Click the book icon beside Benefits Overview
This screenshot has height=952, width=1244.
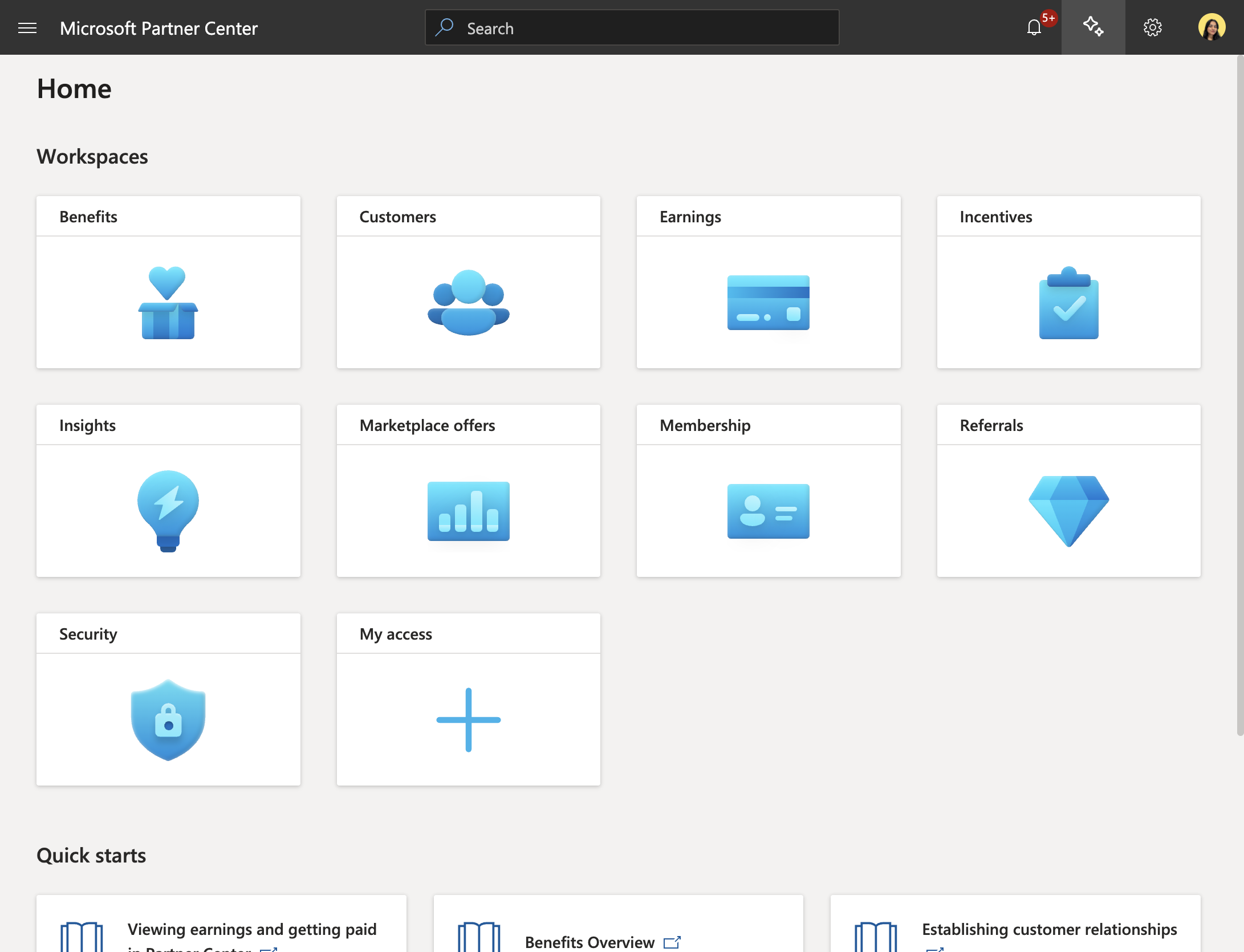479,937
